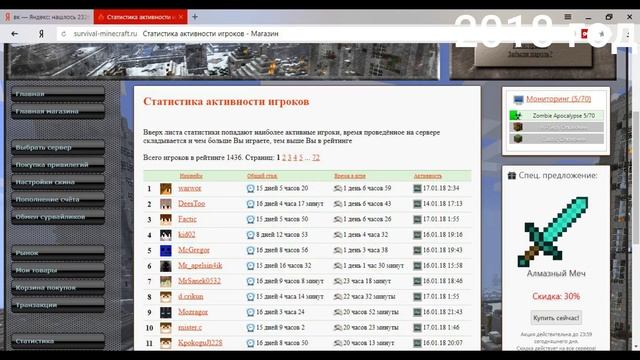Click McGregor's blue avatar
Viewport: 640px width, 360px height.
166,250
